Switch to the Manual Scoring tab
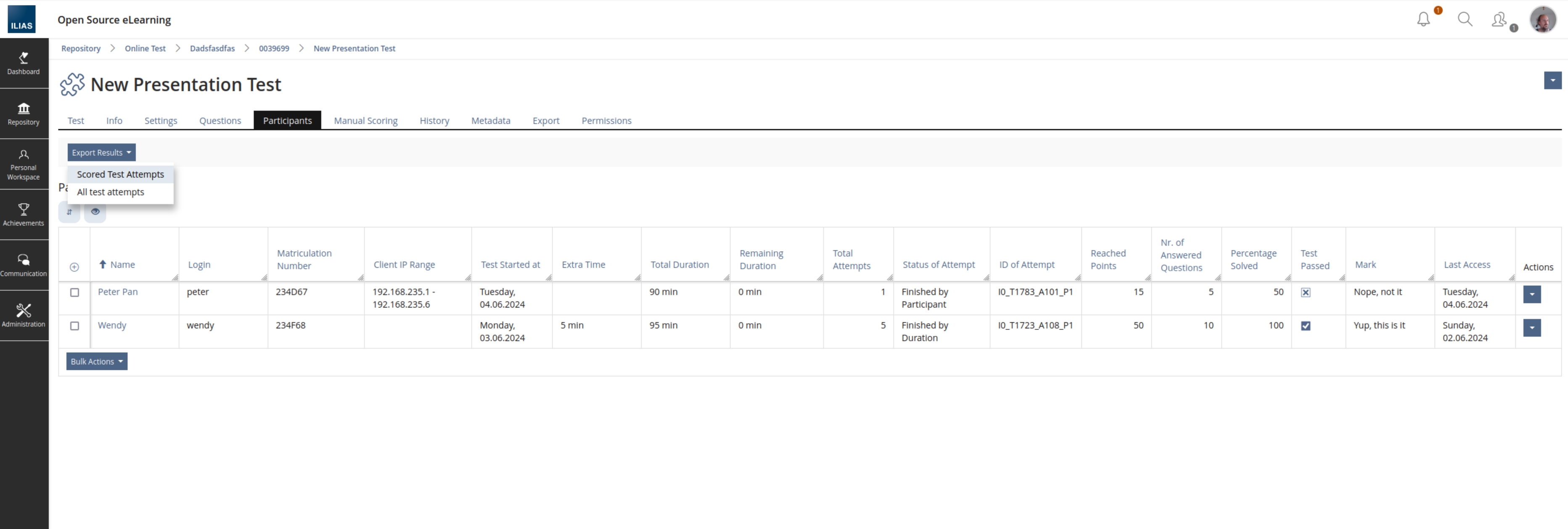1568x529 pixels. coord(365,120)
